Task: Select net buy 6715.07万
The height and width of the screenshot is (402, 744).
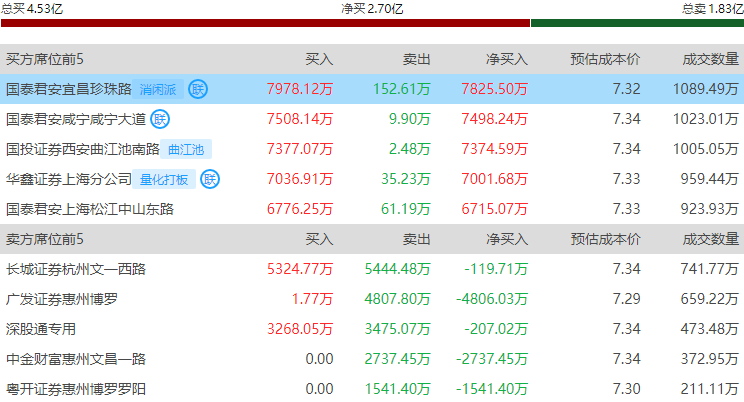Action: pyautogui.click(x=494, y=209)
